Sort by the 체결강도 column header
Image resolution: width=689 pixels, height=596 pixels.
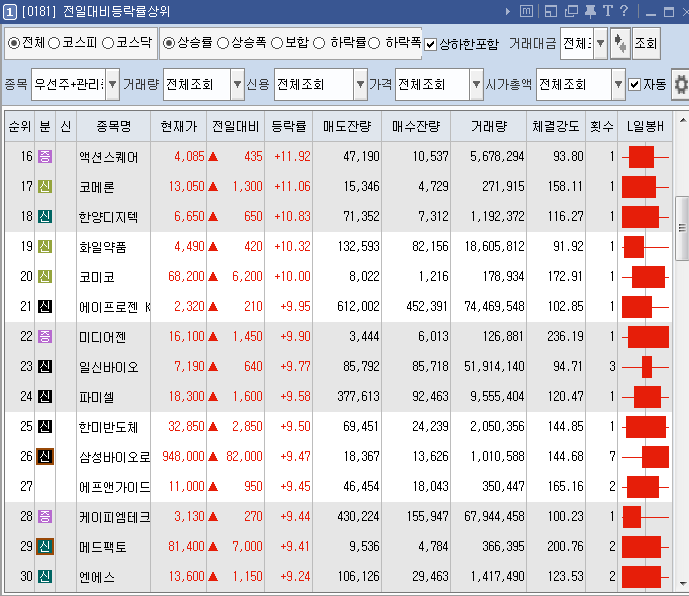(x=556, y=127)
